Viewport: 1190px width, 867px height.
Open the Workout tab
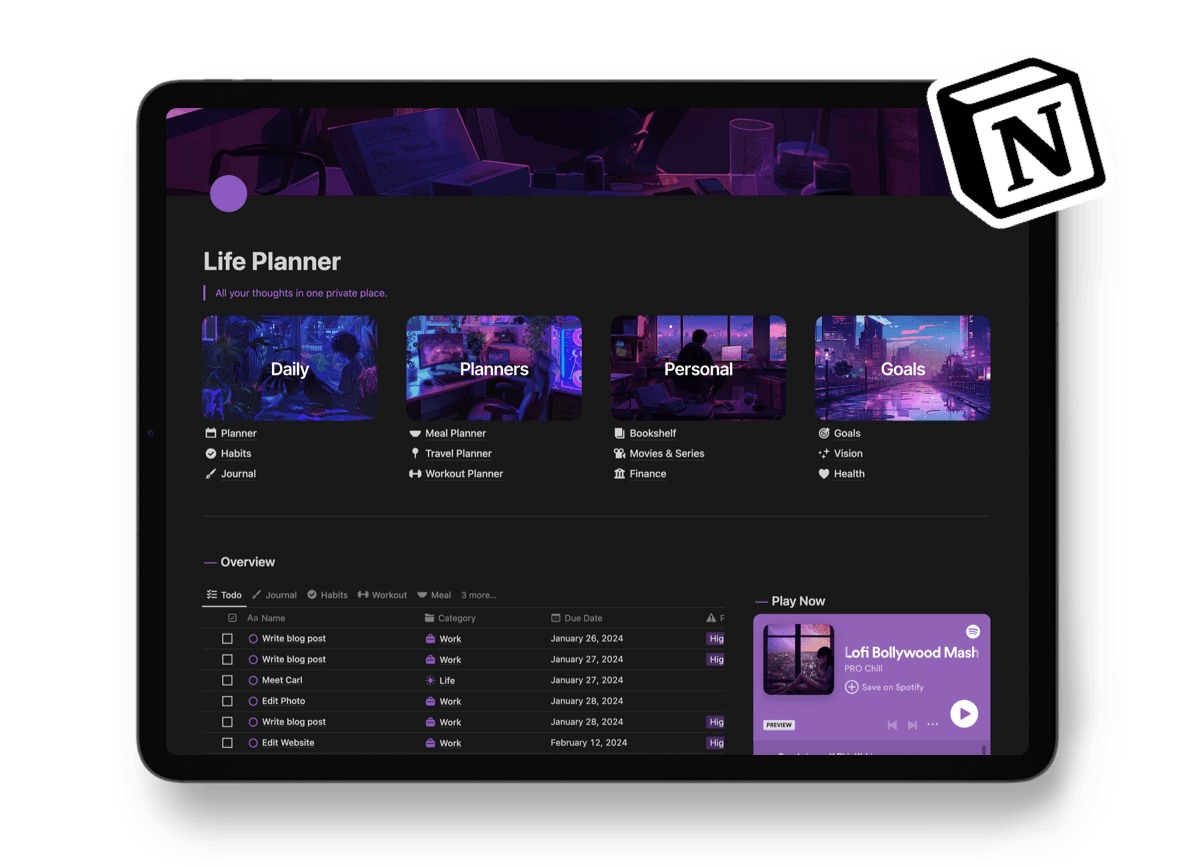(x=382, y=595)
